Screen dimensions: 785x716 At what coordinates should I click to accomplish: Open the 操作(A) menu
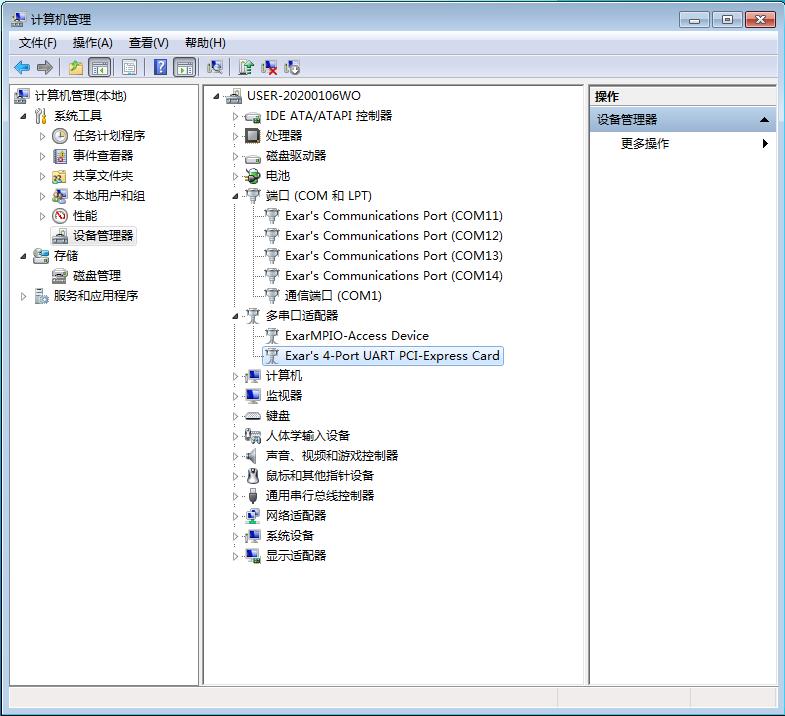click(92, 43)
